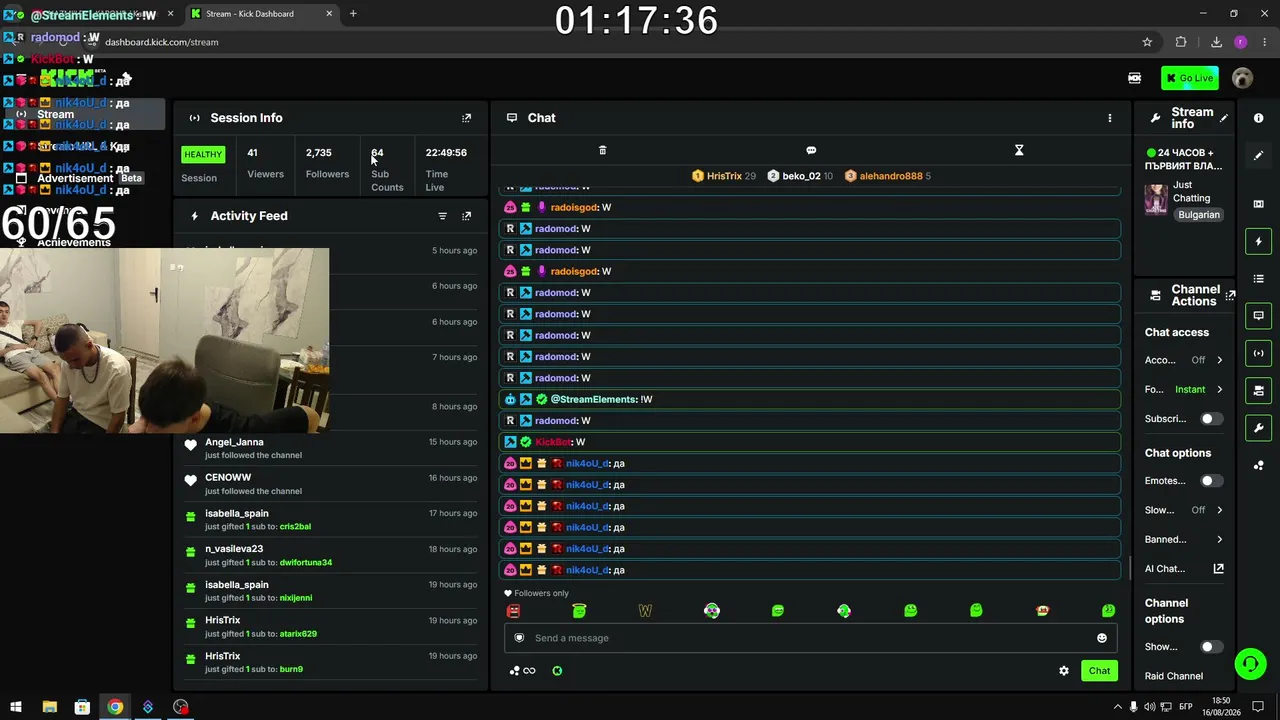Viewport: 1280px width, 720px height.
Task: Expand the Banned users option
Action: (x=1184, y=539)
